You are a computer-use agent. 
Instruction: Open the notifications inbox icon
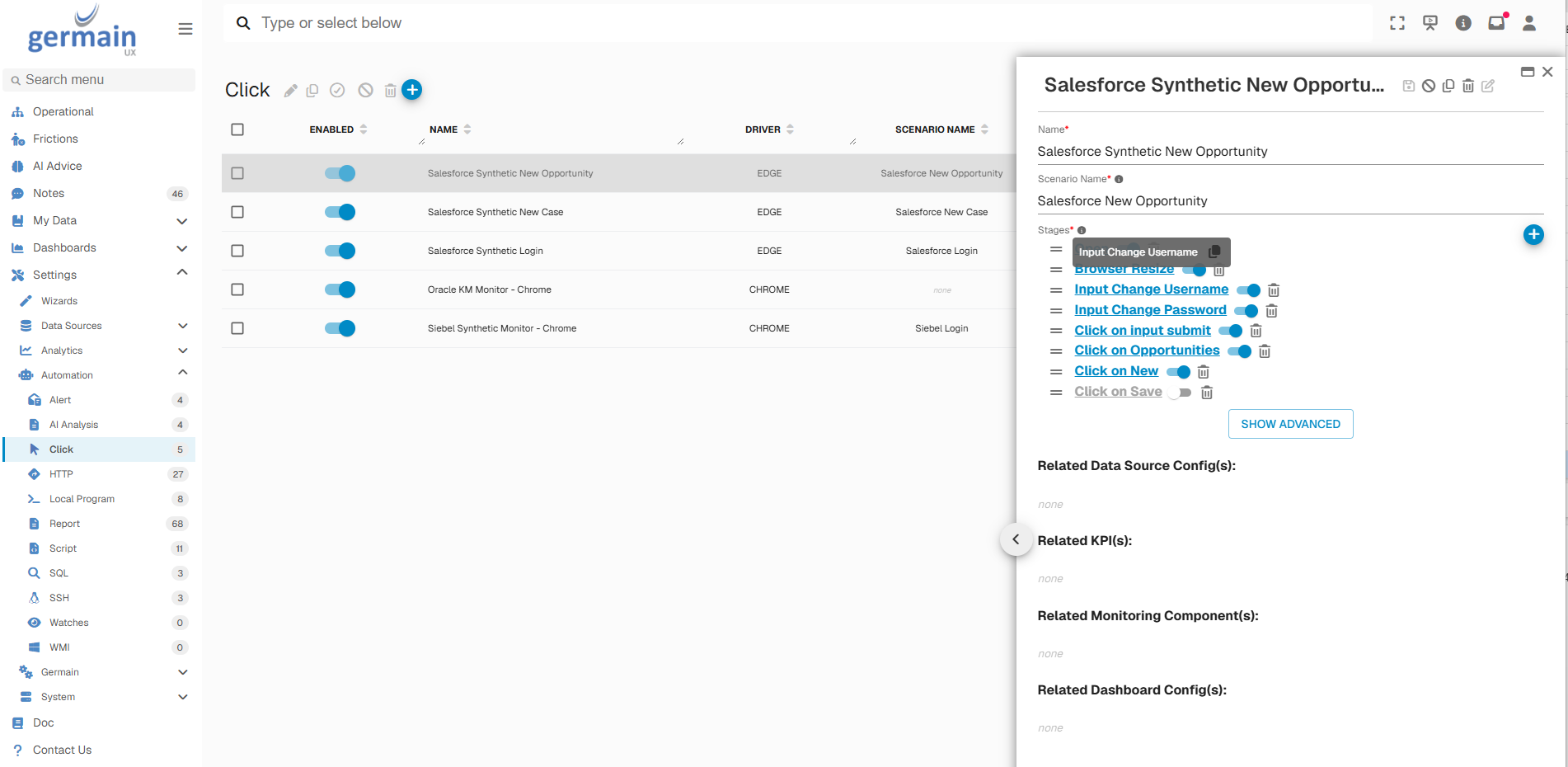1496,23
